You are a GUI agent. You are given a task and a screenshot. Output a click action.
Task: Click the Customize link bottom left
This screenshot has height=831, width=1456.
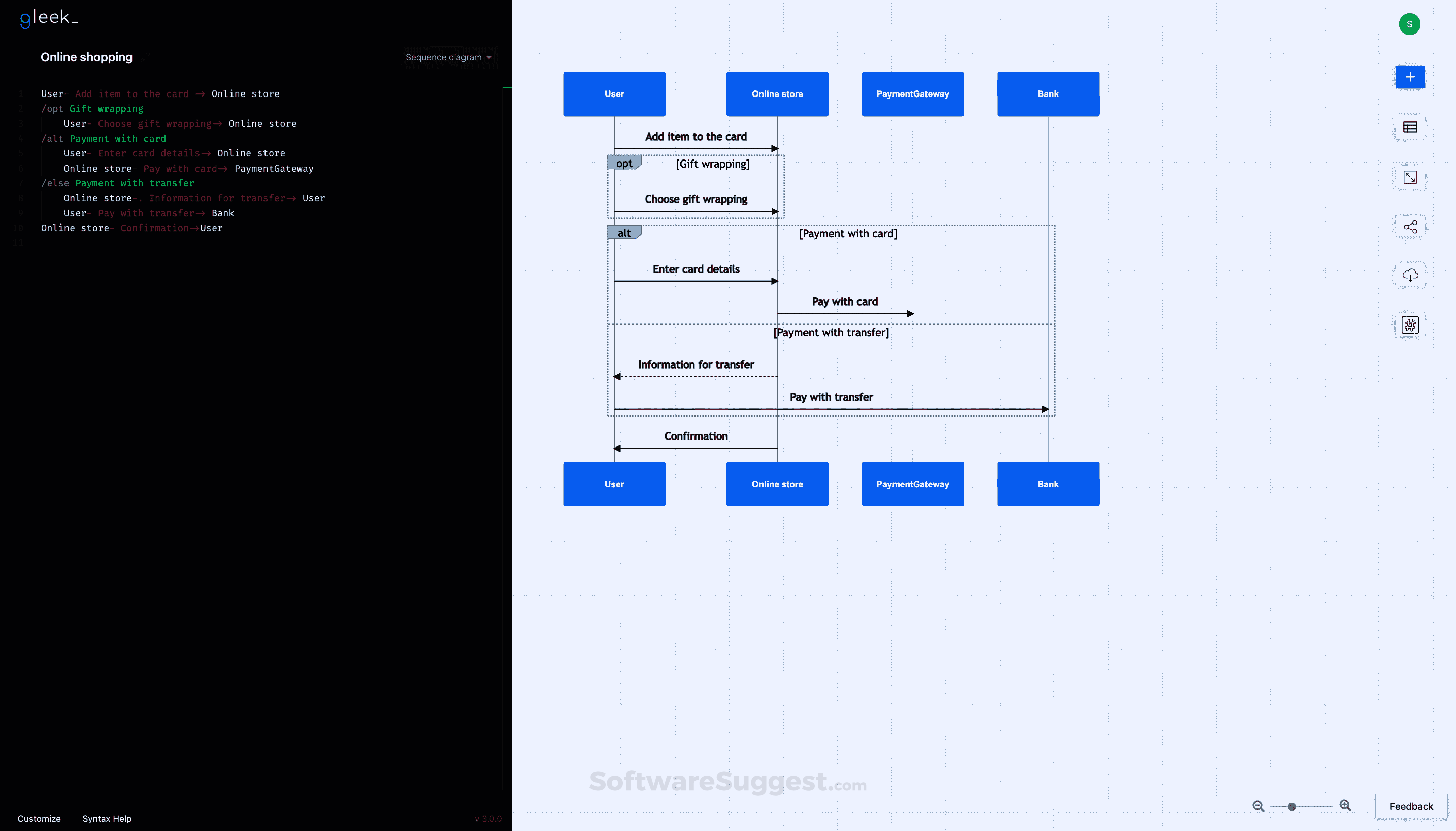click(x=38, y=818)
